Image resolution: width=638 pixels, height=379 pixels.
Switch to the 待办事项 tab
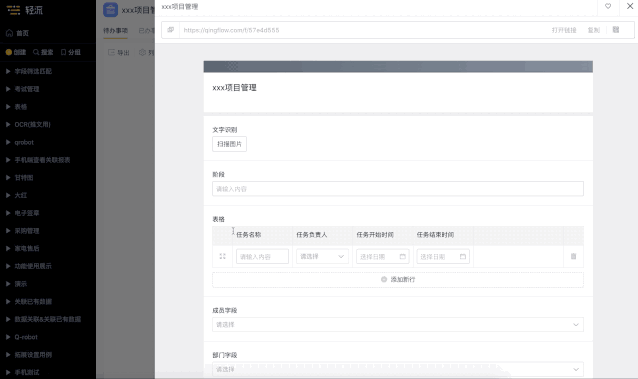[x=115, y=31]
